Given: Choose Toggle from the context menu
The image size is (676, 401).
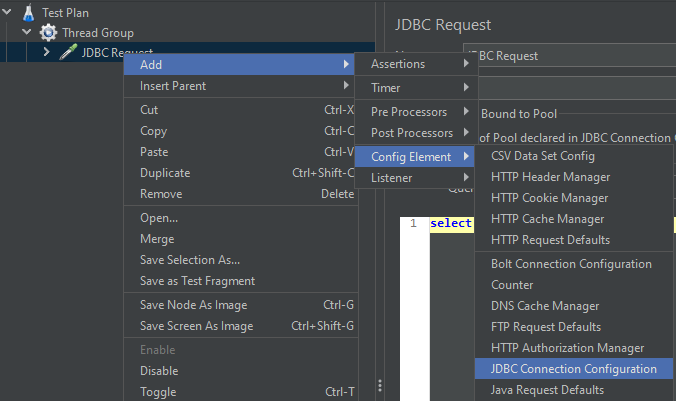Looking at the screenshot, I should coord(241,392).
